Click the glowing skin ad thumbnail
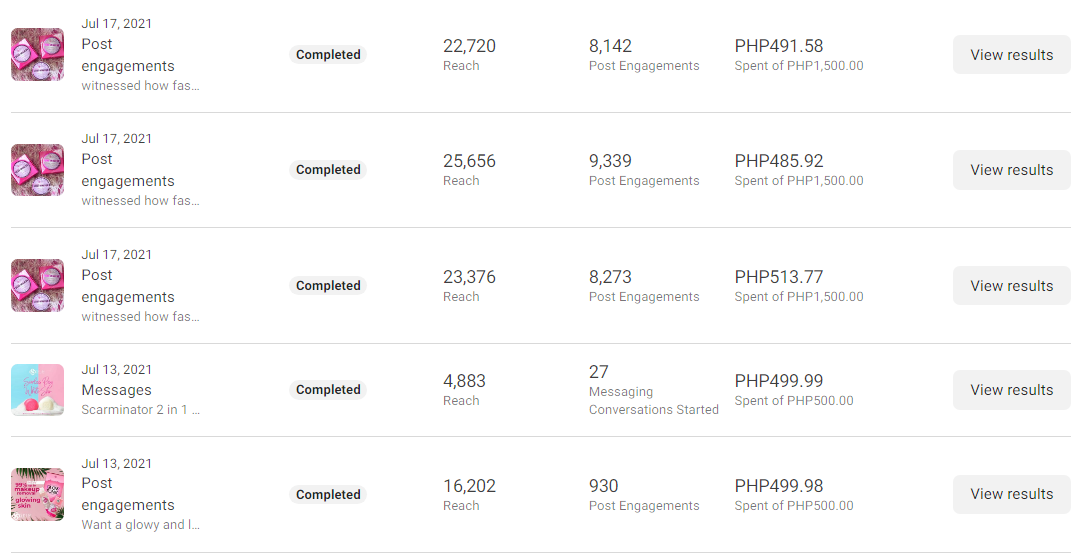The width and height of the screenshot is (1087, 558). (37, 494)
